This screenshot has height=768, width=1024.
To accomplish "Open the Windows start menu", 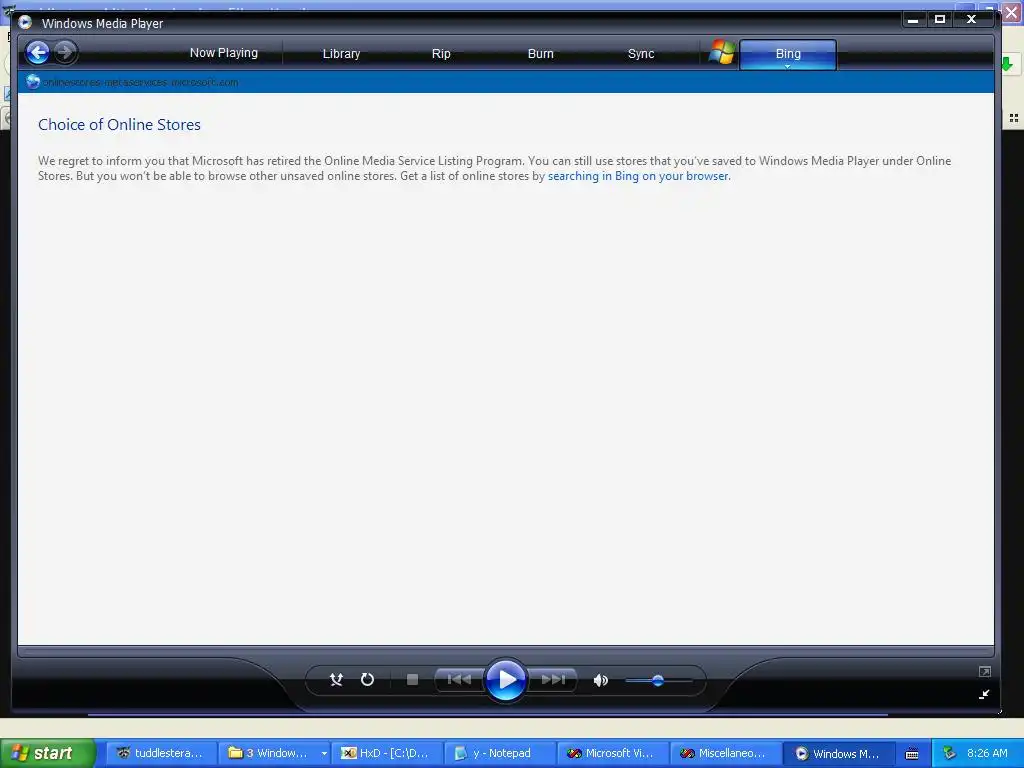I will click(x=48, y=753).
